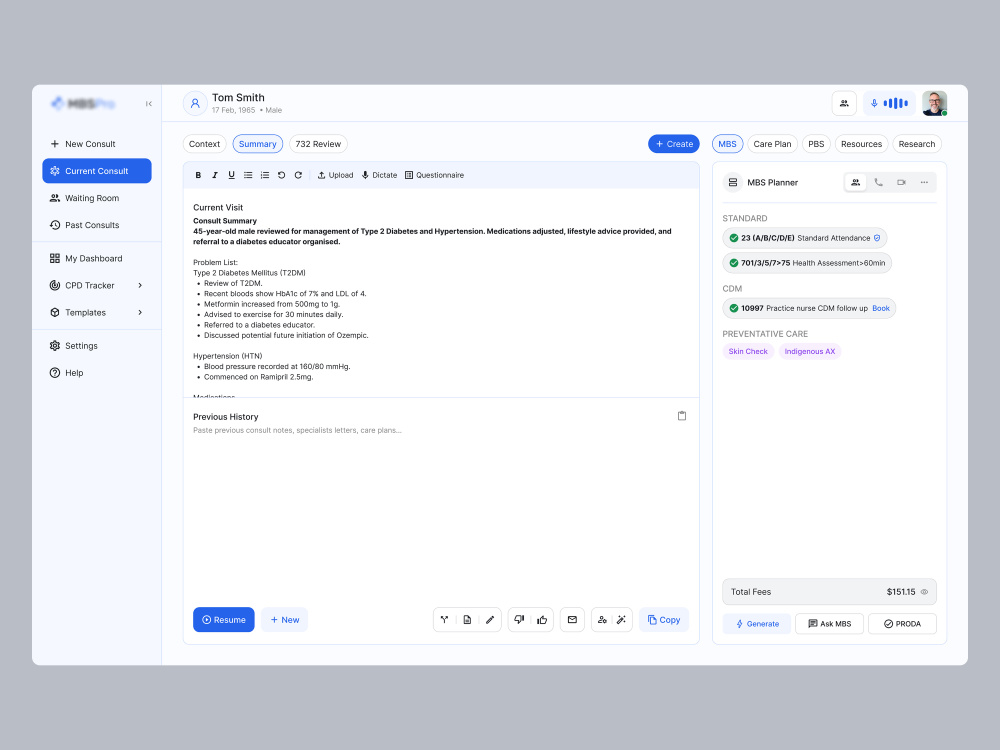Collapse the sidebar with the arrow icon
Viewport: 1000px width, 750px height.
(x=149, y=104)
